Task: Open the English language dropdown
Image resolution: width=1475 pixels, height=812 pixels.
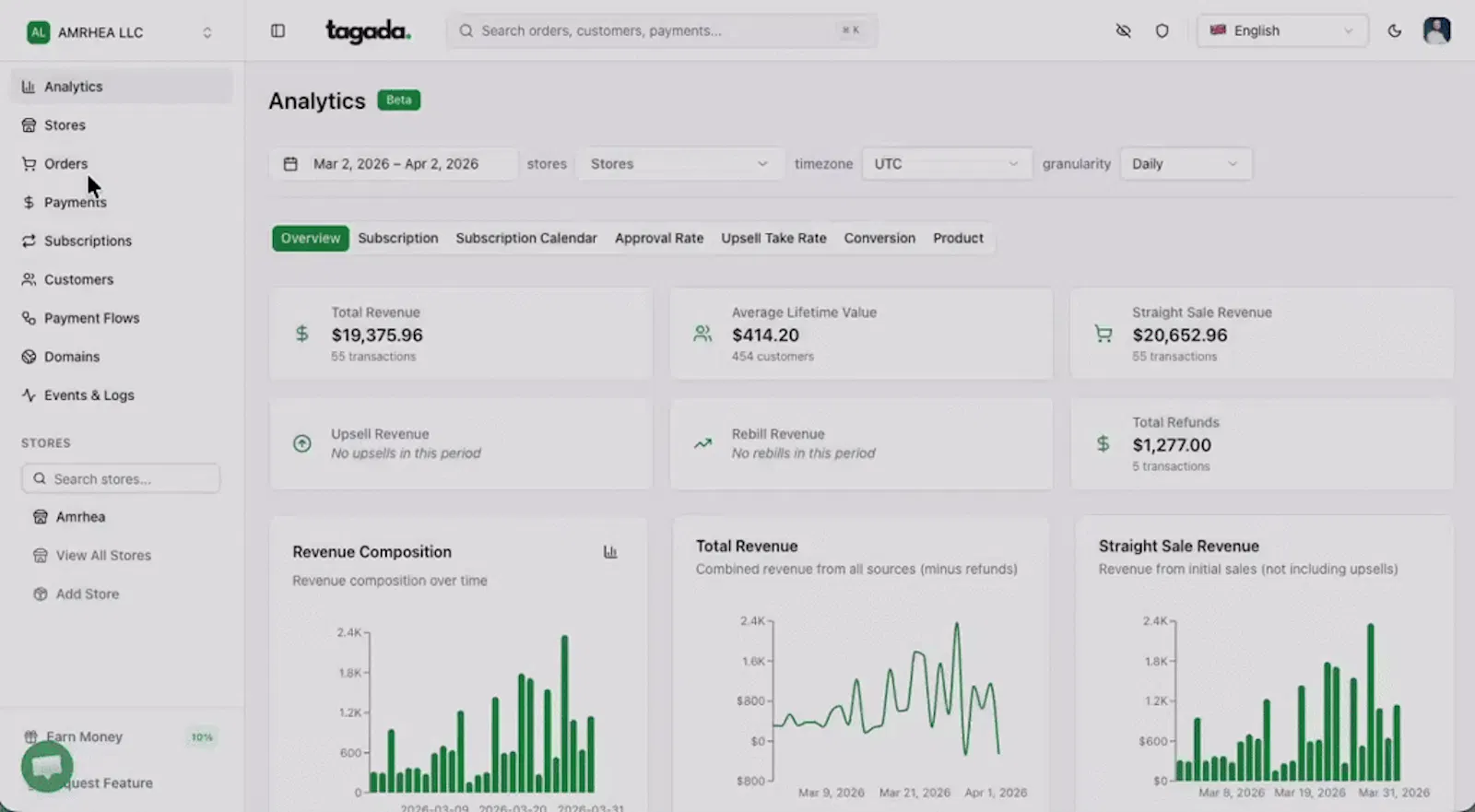Action: tap(1282, 30)
